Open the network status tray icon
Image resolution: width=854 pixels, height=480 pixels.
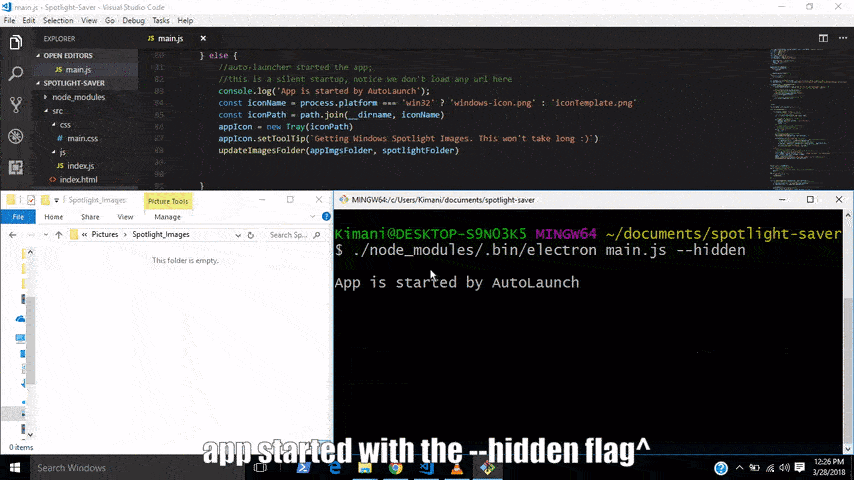(x=770, y=467)
